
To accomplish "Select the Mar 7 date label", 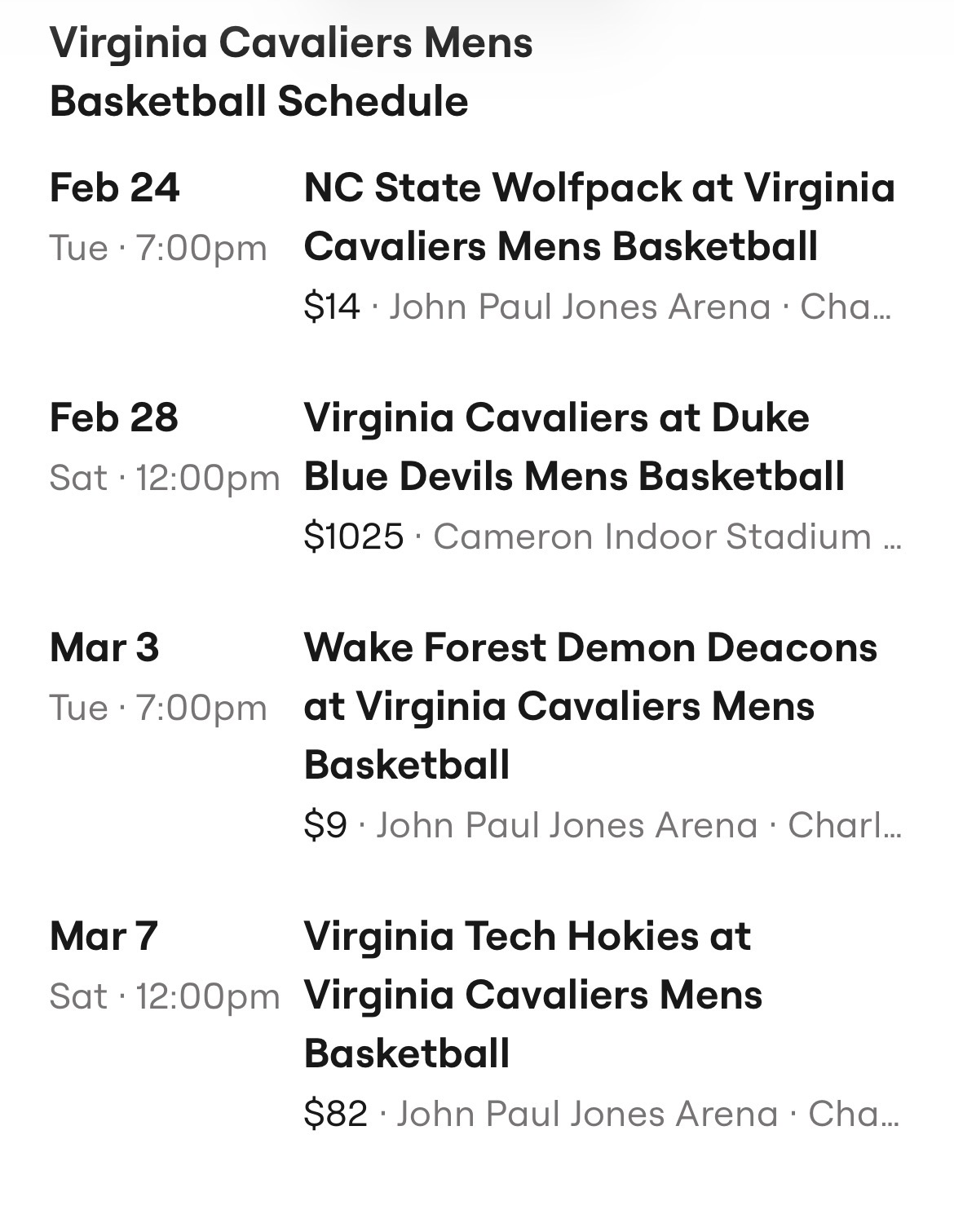I will point(104,936).
